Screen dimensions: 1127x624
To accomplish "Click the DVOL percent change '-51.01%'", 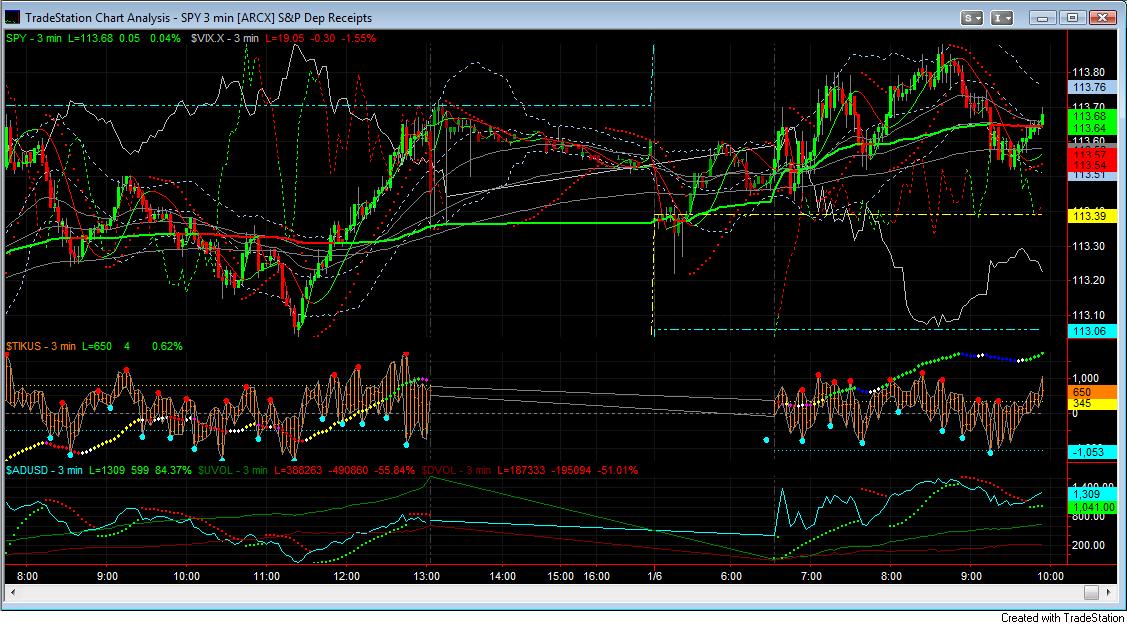I will pos(619,469).
